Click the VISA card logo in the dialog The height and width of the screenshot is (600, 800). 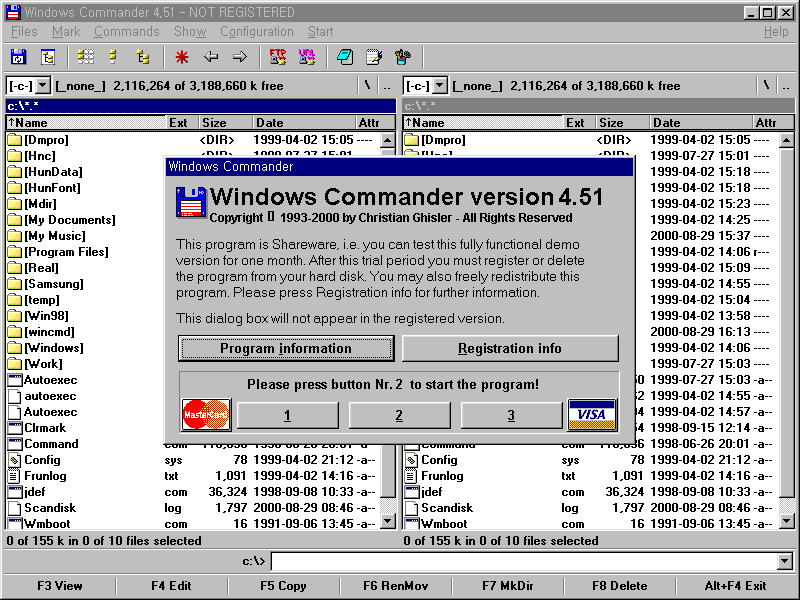(x=592, y=414)
